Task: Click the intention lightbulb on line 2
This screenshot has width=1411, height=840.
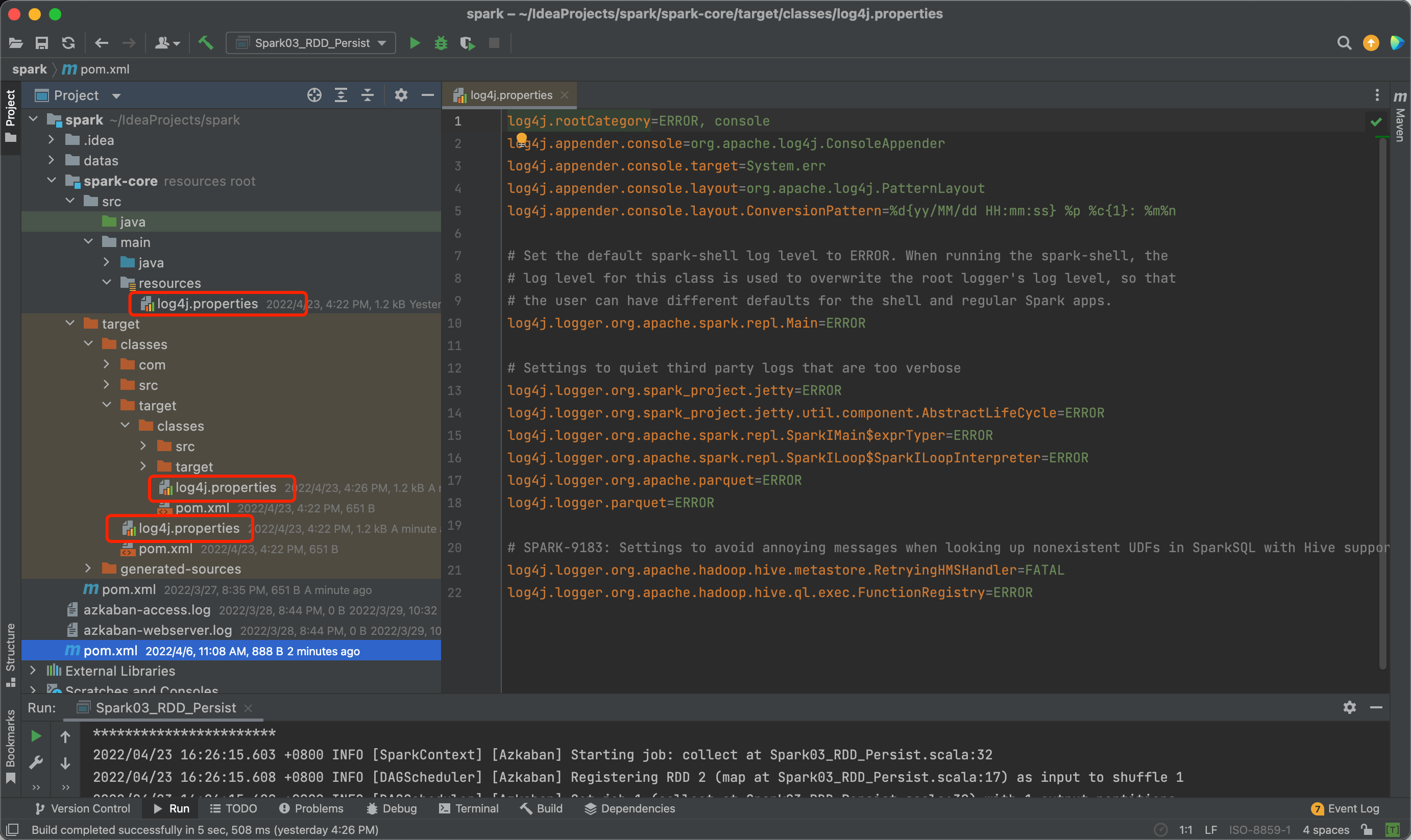Action: coord(522,138)
